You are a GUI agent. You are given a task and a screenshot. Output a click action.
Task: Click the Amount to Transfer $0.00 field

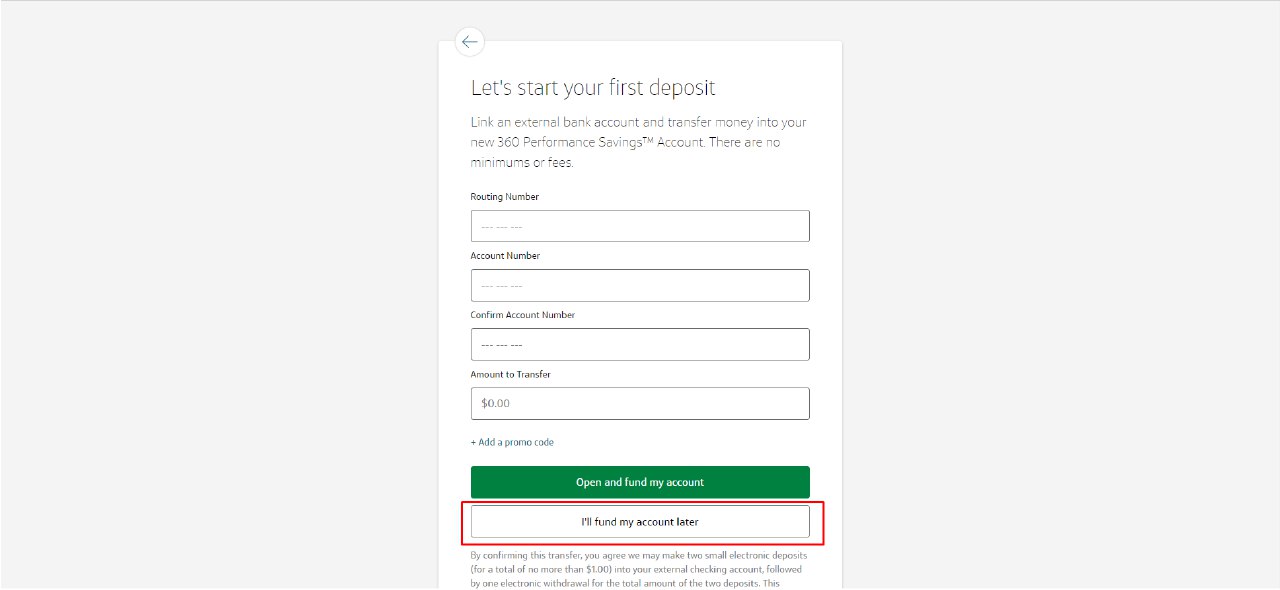click(640, 403)
